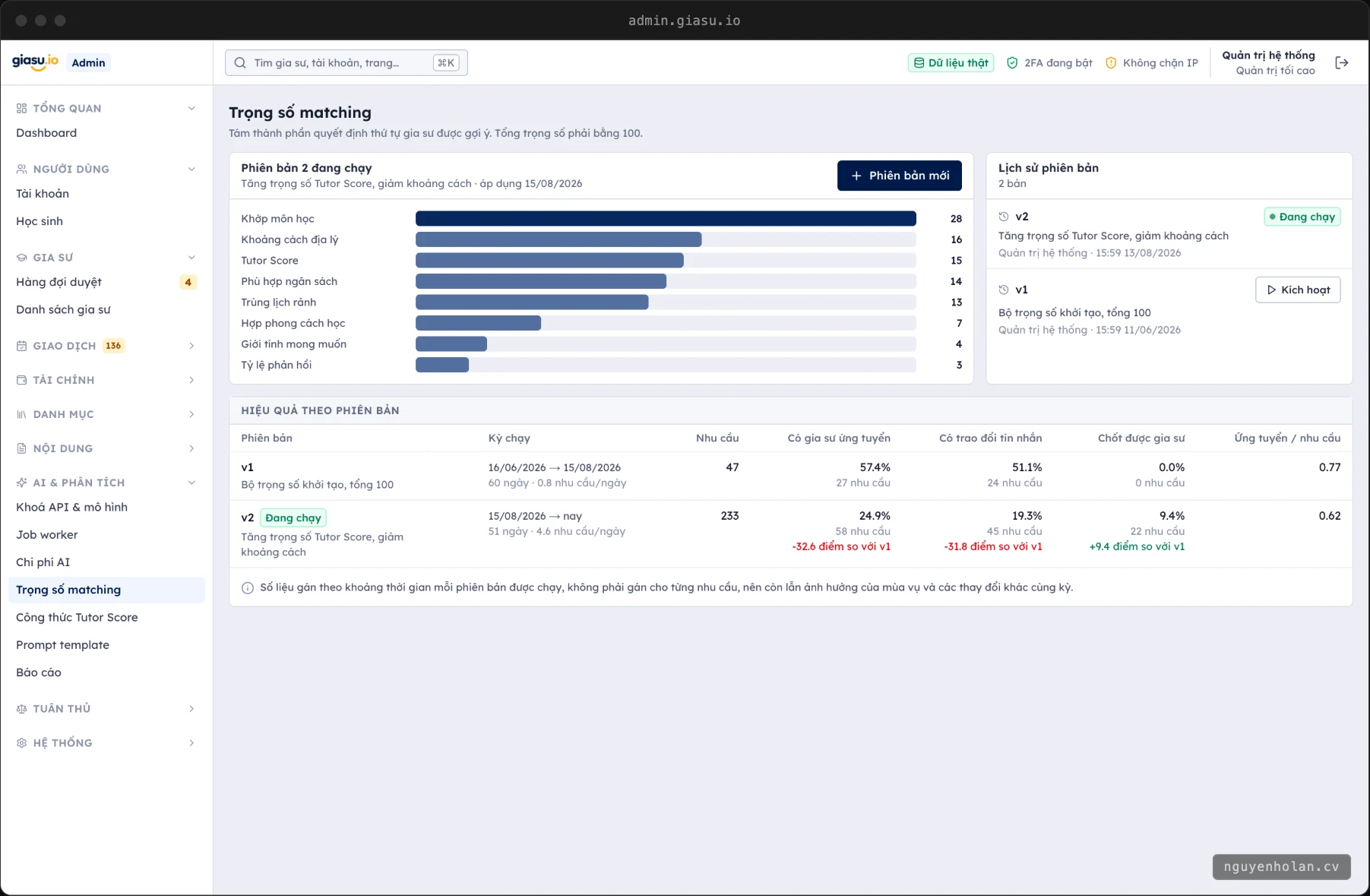This screenshot has width=1370, height=896.
Task: Collapse the TỔNG QUAN section chevron
Action: click(191, 109)
